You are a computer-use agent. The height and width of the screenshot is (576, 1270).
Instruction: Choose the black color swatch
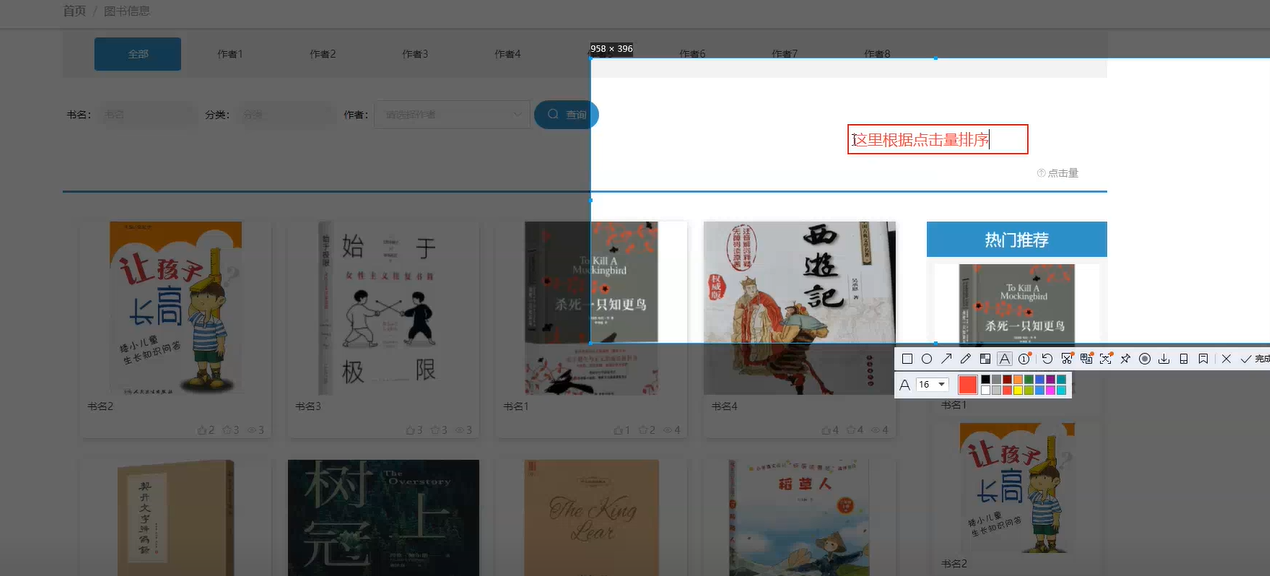coord(986,380)
